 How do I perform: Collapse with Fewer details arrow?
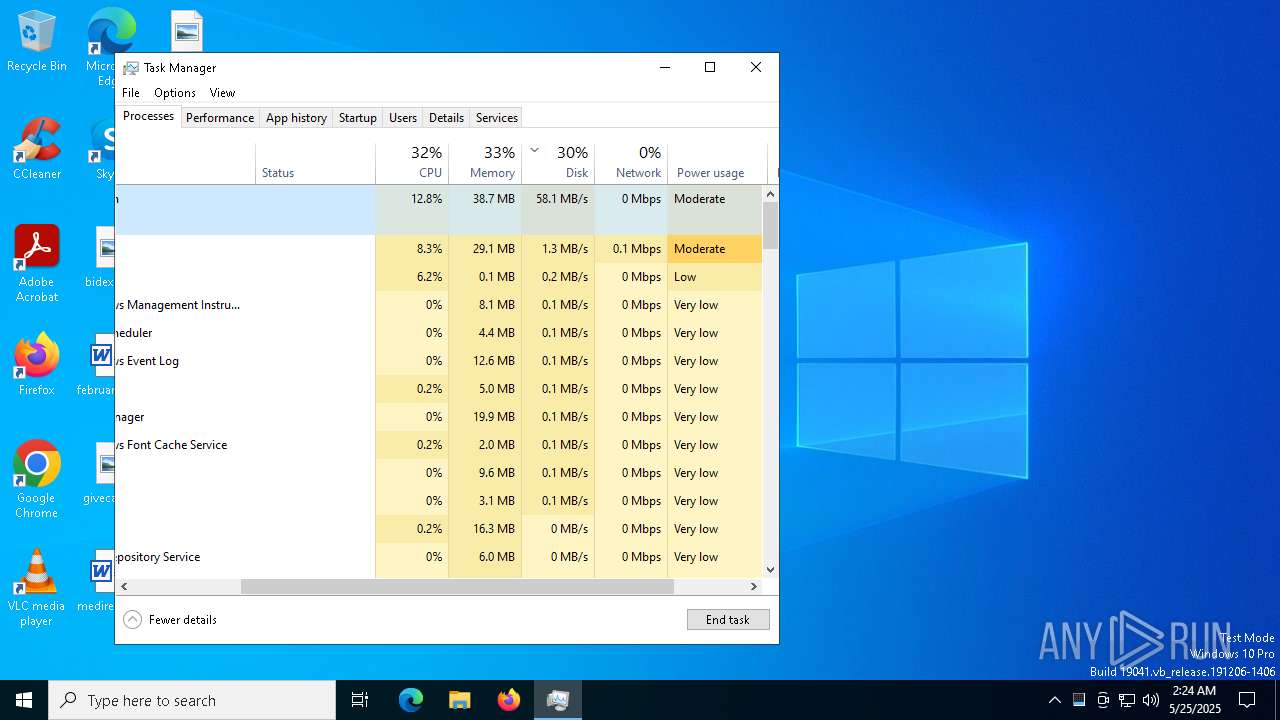point(132,620)
